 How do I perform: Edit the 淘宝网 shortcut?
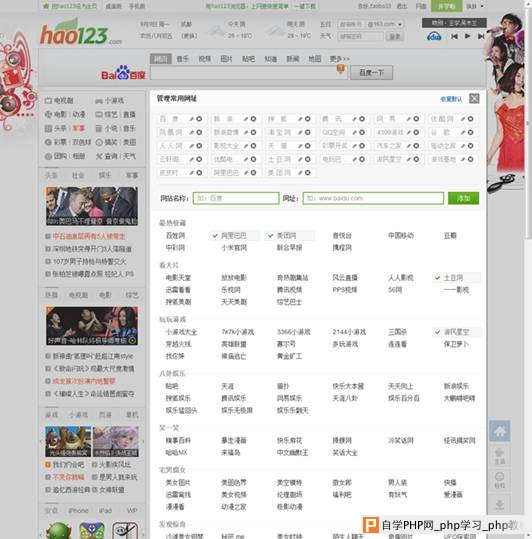pos(300,132)
